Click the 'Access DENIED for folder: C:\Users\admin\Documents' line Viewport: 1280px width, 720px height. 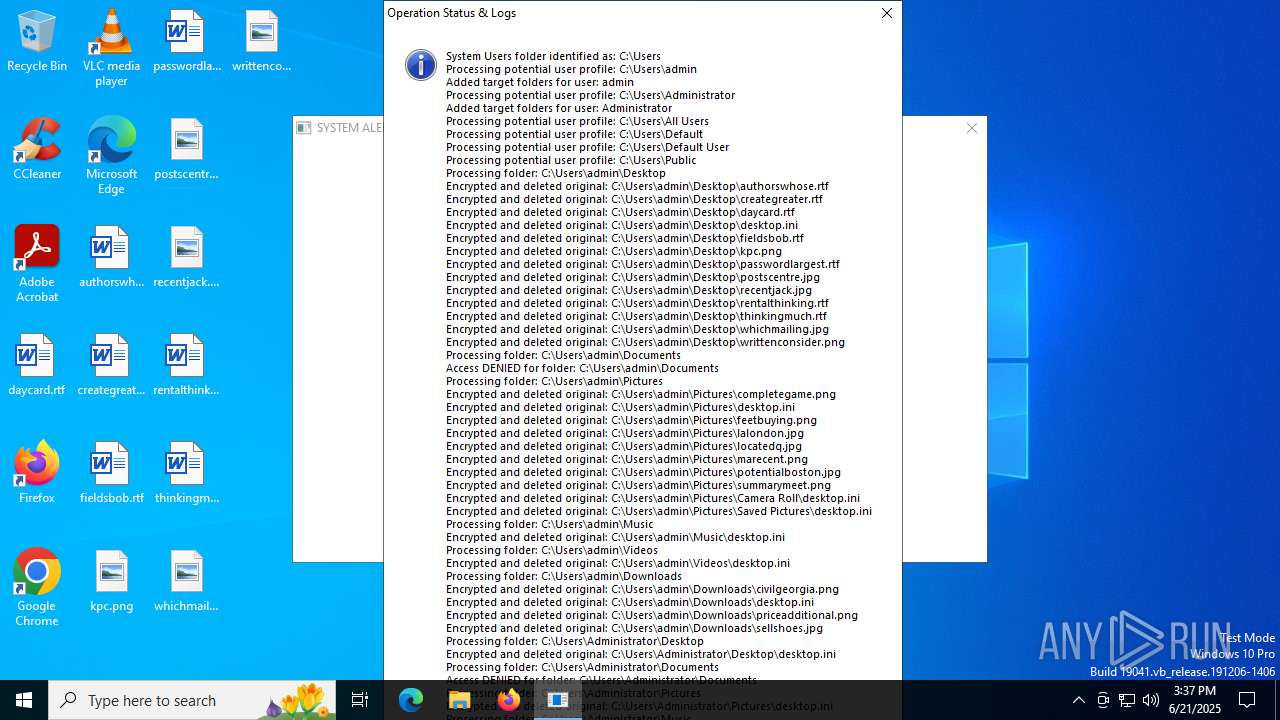pyautogui.click(x=582, y=368)
